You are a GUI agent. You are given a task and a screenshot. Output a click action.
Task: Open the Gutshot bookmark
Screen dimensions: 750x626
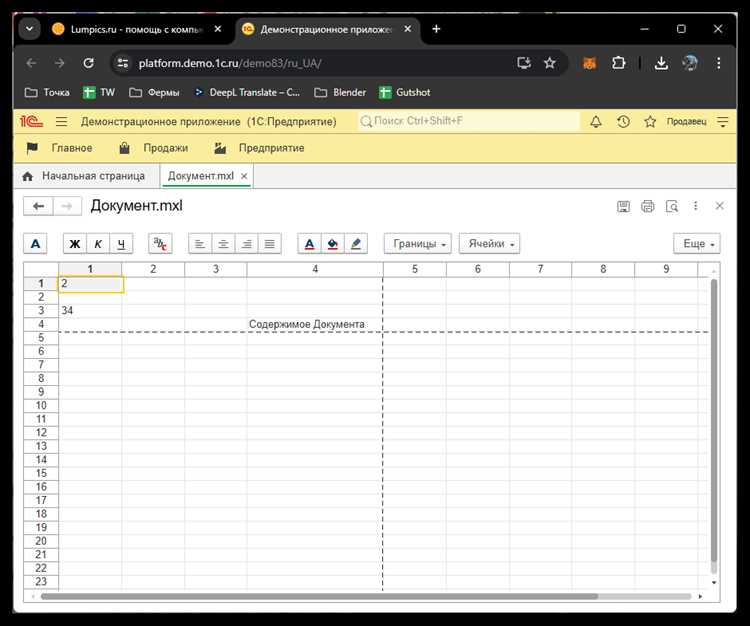click(x=405, y=92)
